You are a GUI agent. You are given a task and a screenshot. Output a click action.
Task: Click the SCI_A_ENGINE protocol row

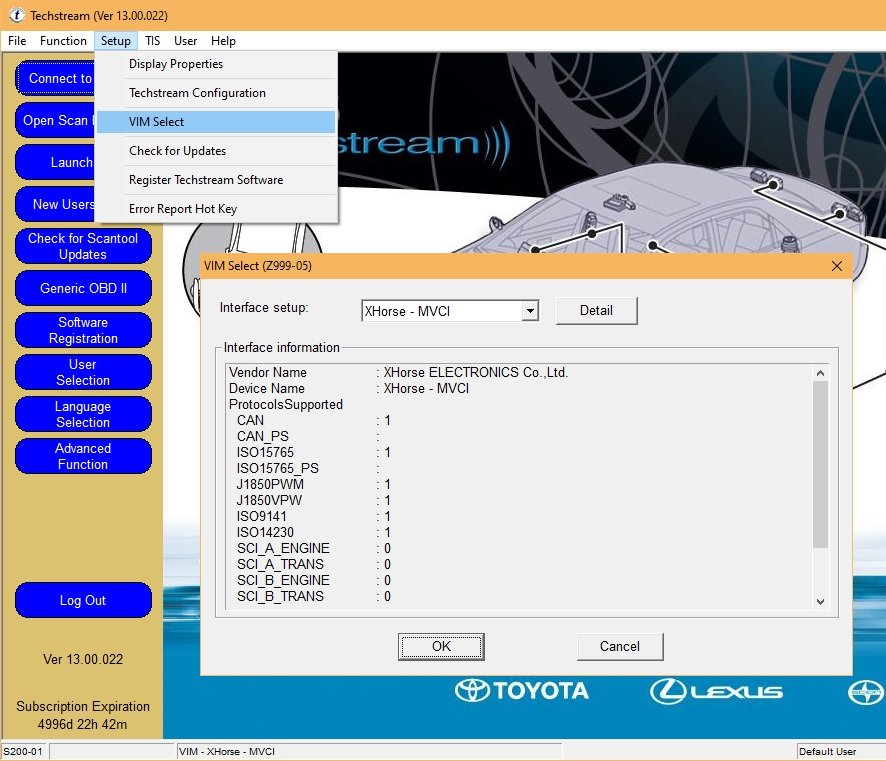click(314, 549)
